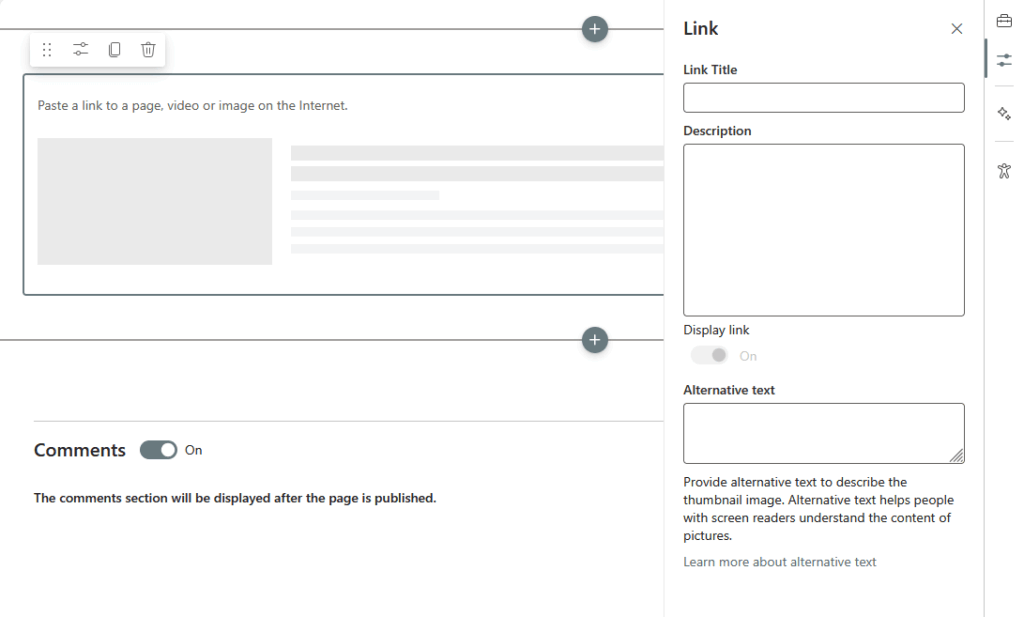Click the 'Comments' heading text
This screenshot has height=617, width=1024.
point(80,450)
